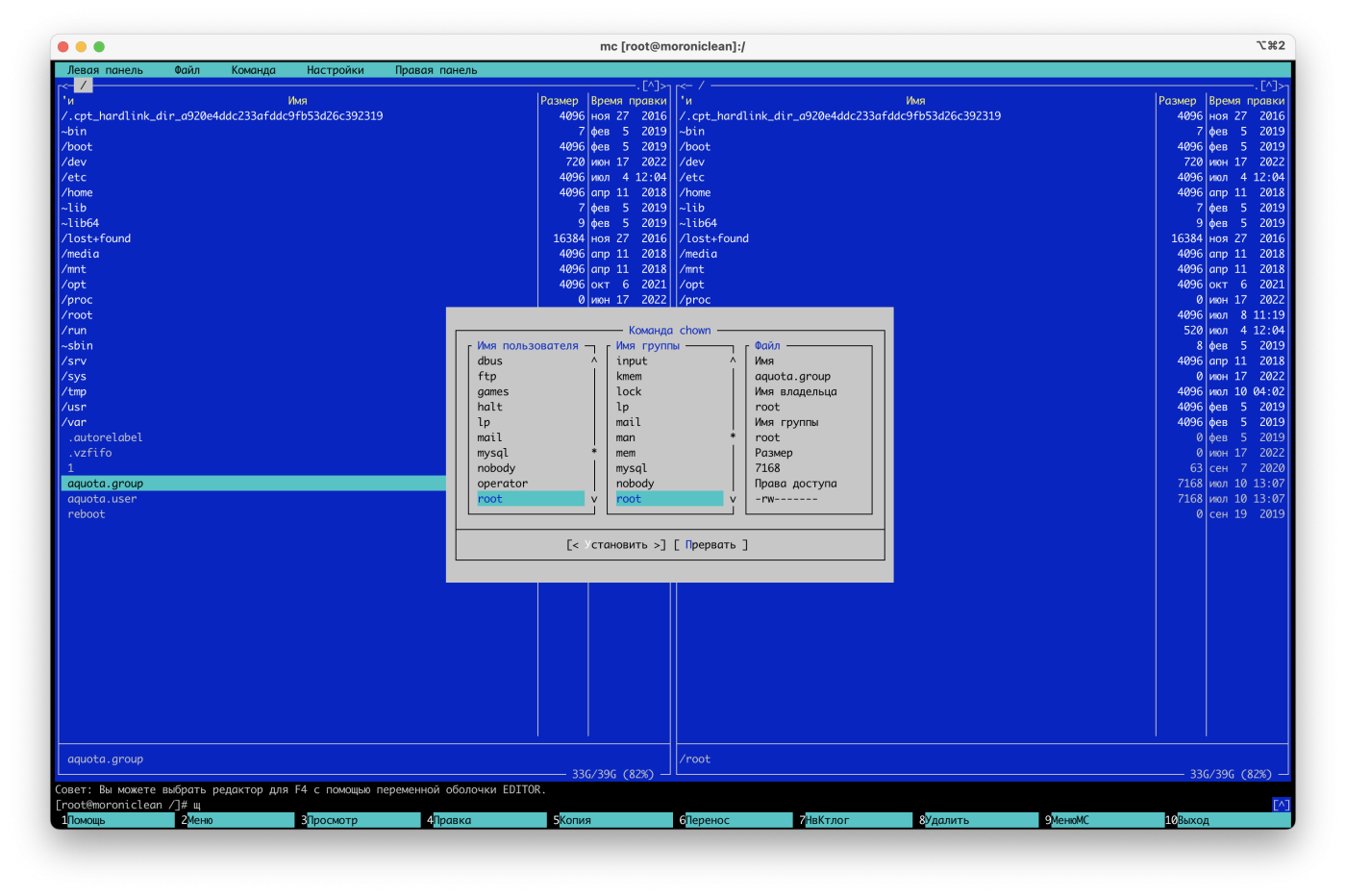Select user nobody in user list
This screenshot has width=1346, height=896.
click(496, 469)
